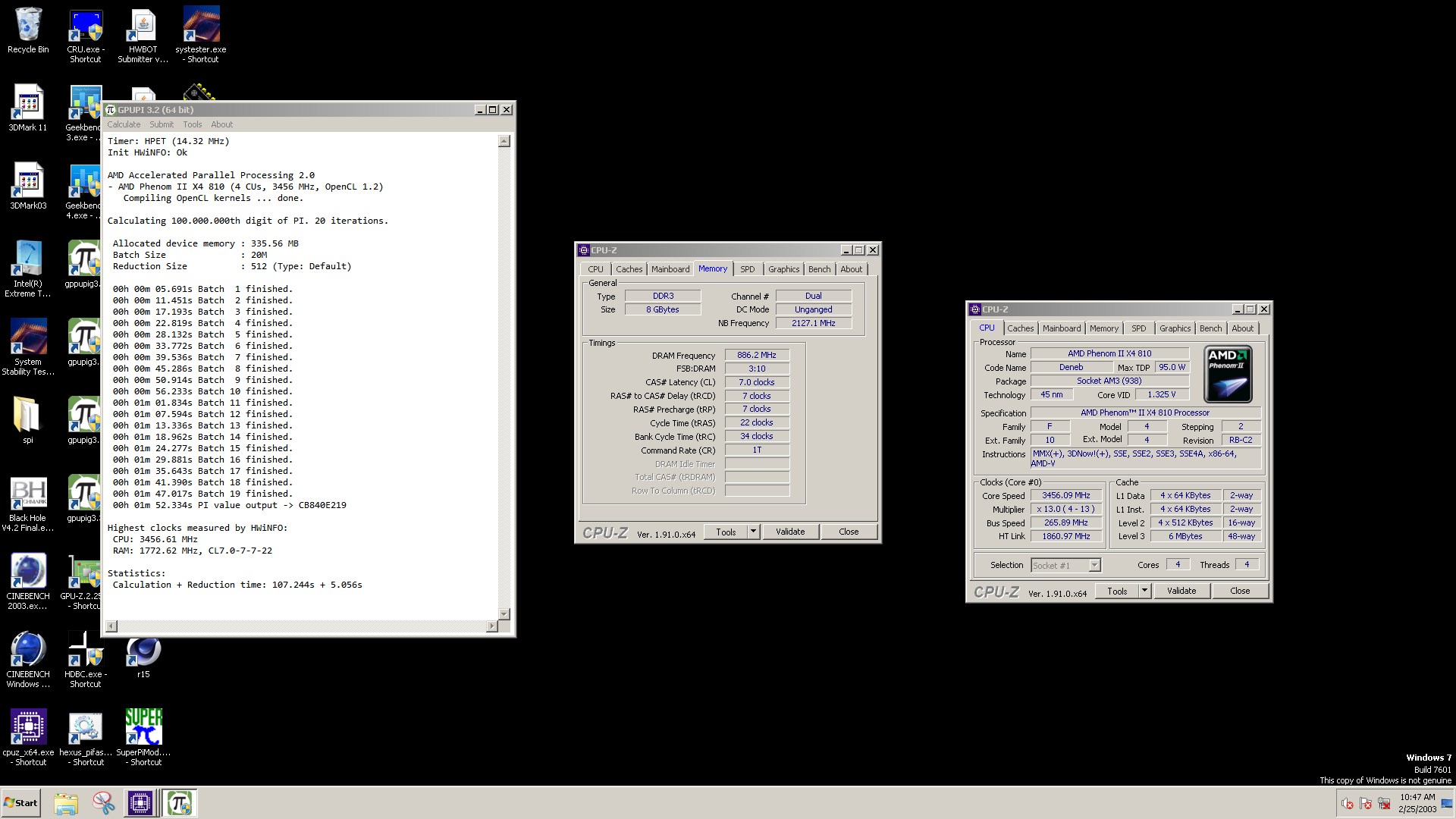This screenshot has width=1456, height=819.
Task: Click 'PI value output -> CB840E219' line
Action: 230,505
